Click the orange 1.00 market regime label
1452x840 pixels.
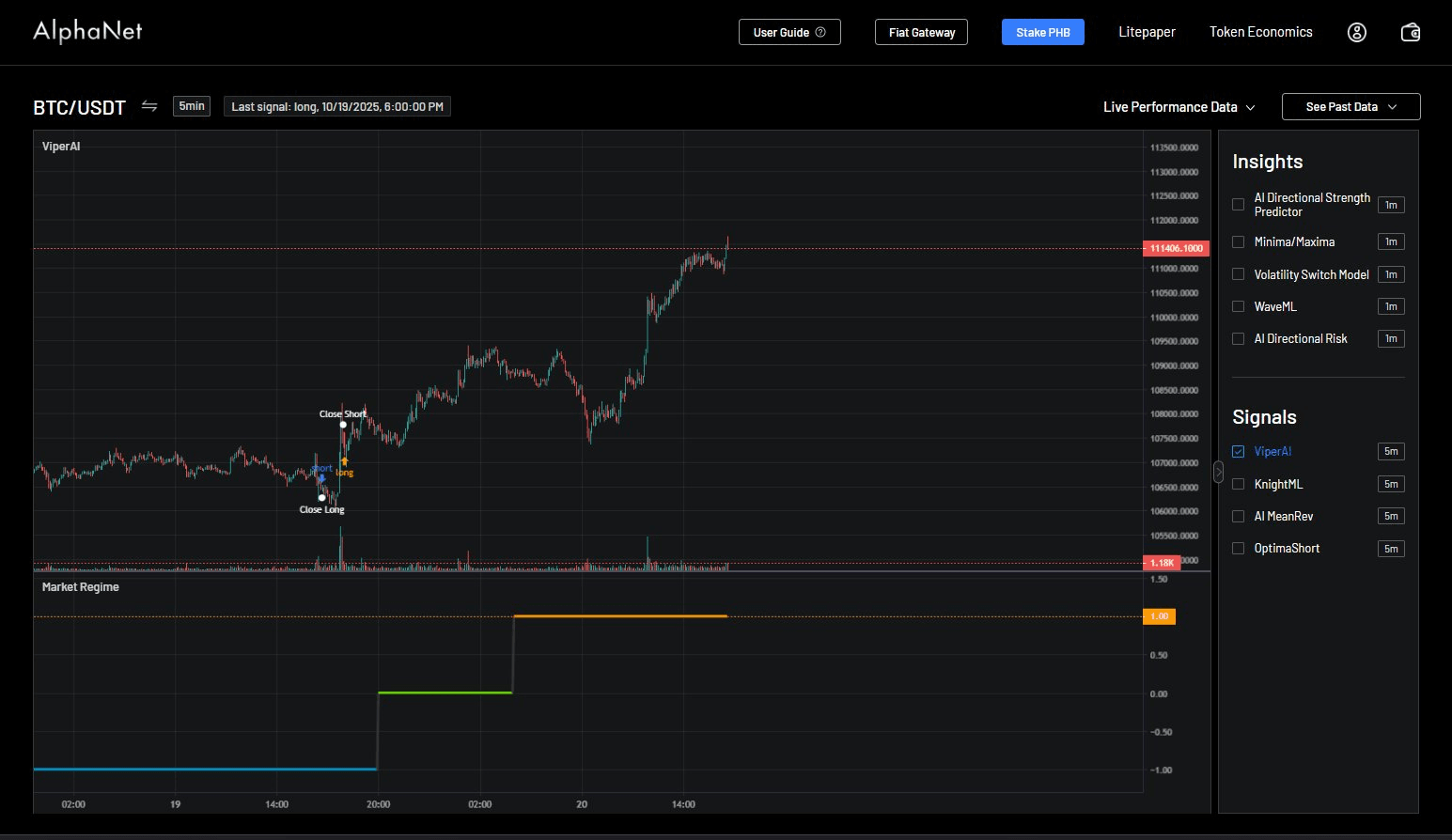coord(1159,616)
